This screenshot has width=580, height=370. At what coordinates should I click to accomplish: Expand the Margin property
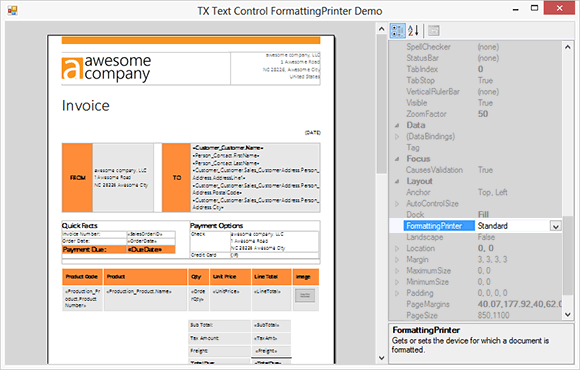[397, 260]
